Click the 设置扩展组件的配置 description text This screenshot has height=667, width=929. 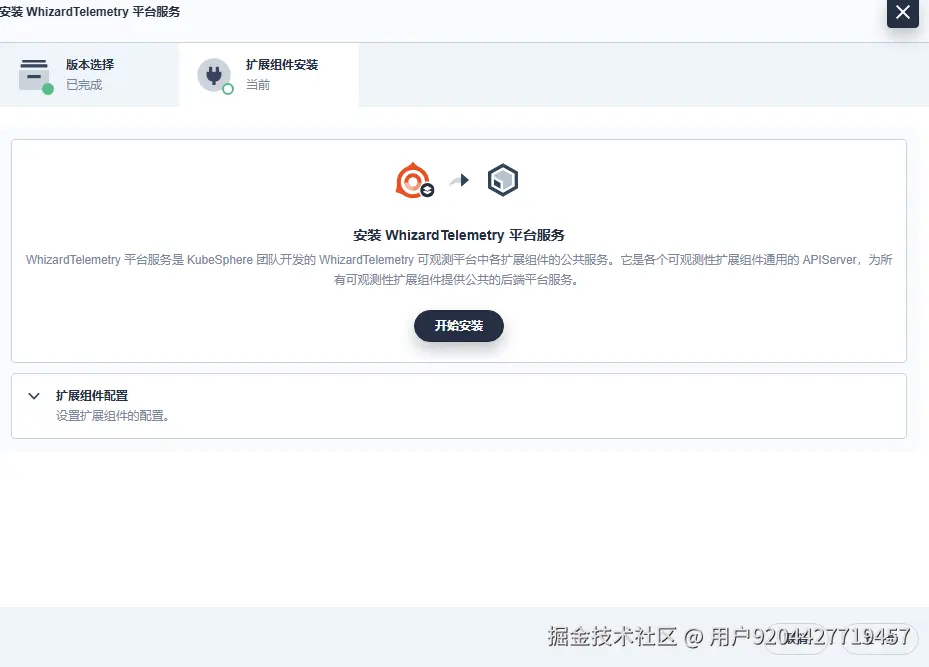(113, 416)
